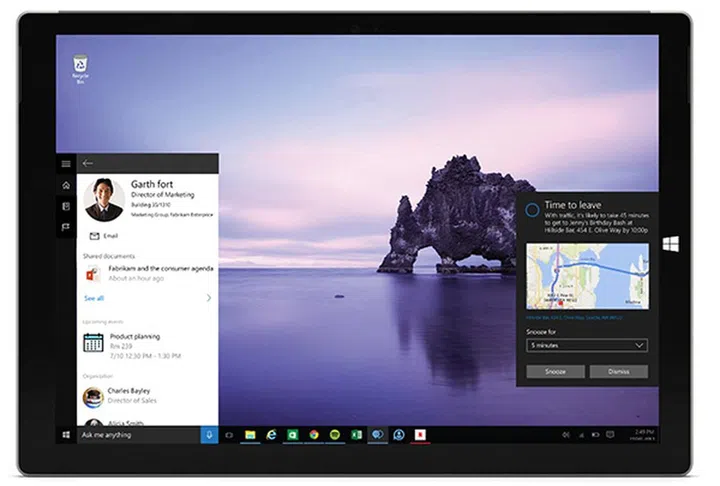Launch Microsoft Edge from the taskbar

point(271,435)
